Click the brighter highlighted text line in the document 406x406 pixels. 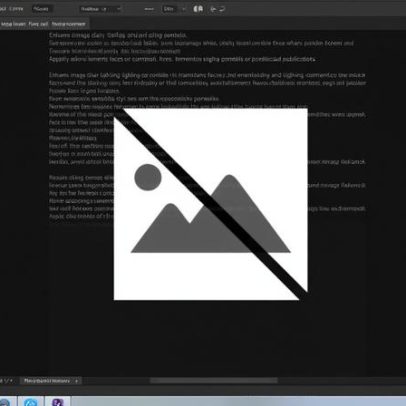[182, 59]
